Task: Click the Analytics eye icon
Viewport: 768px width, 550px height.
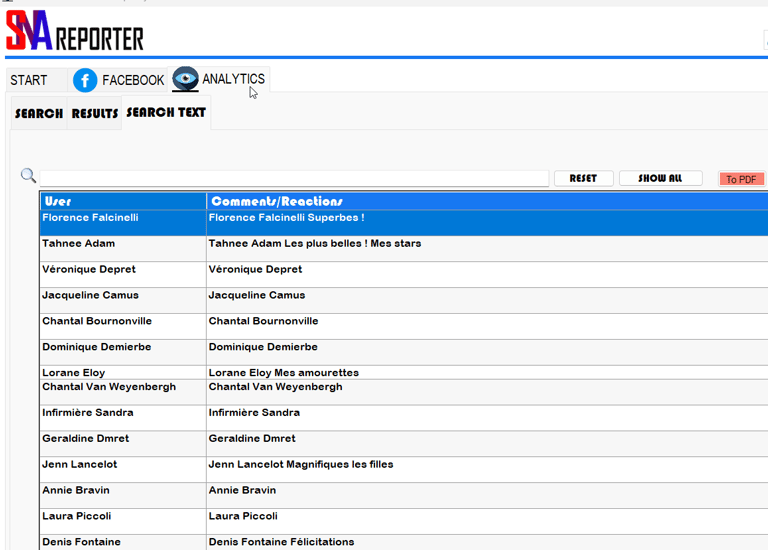Action: pos(185,79)
